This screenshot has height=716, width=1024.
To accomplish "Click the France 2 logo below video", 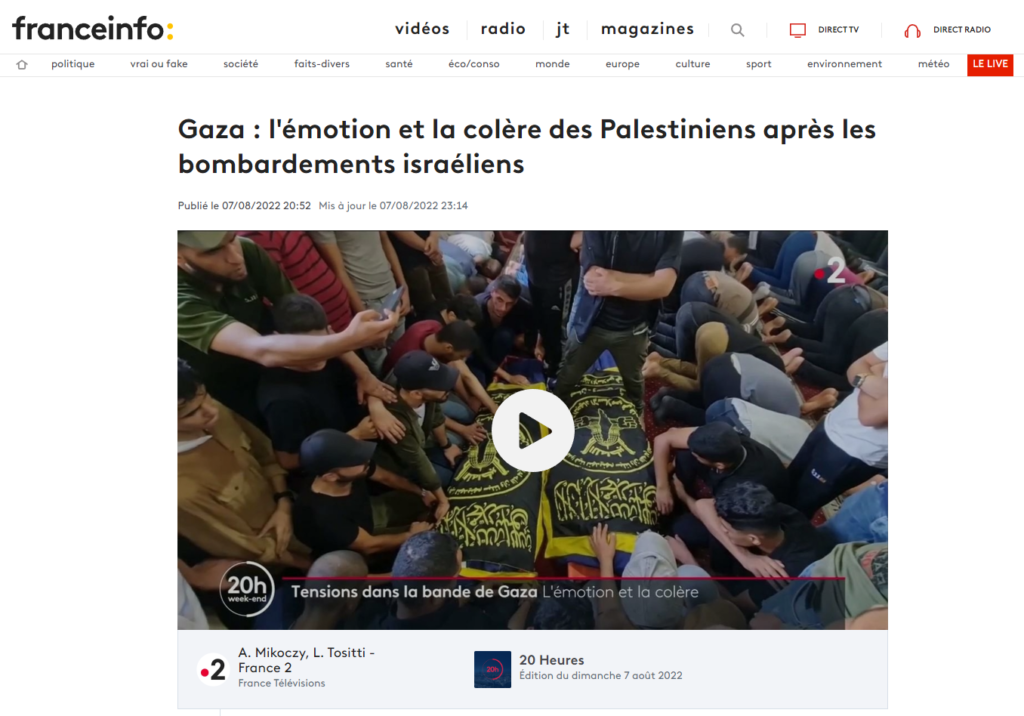I will [x=214, y=670].
